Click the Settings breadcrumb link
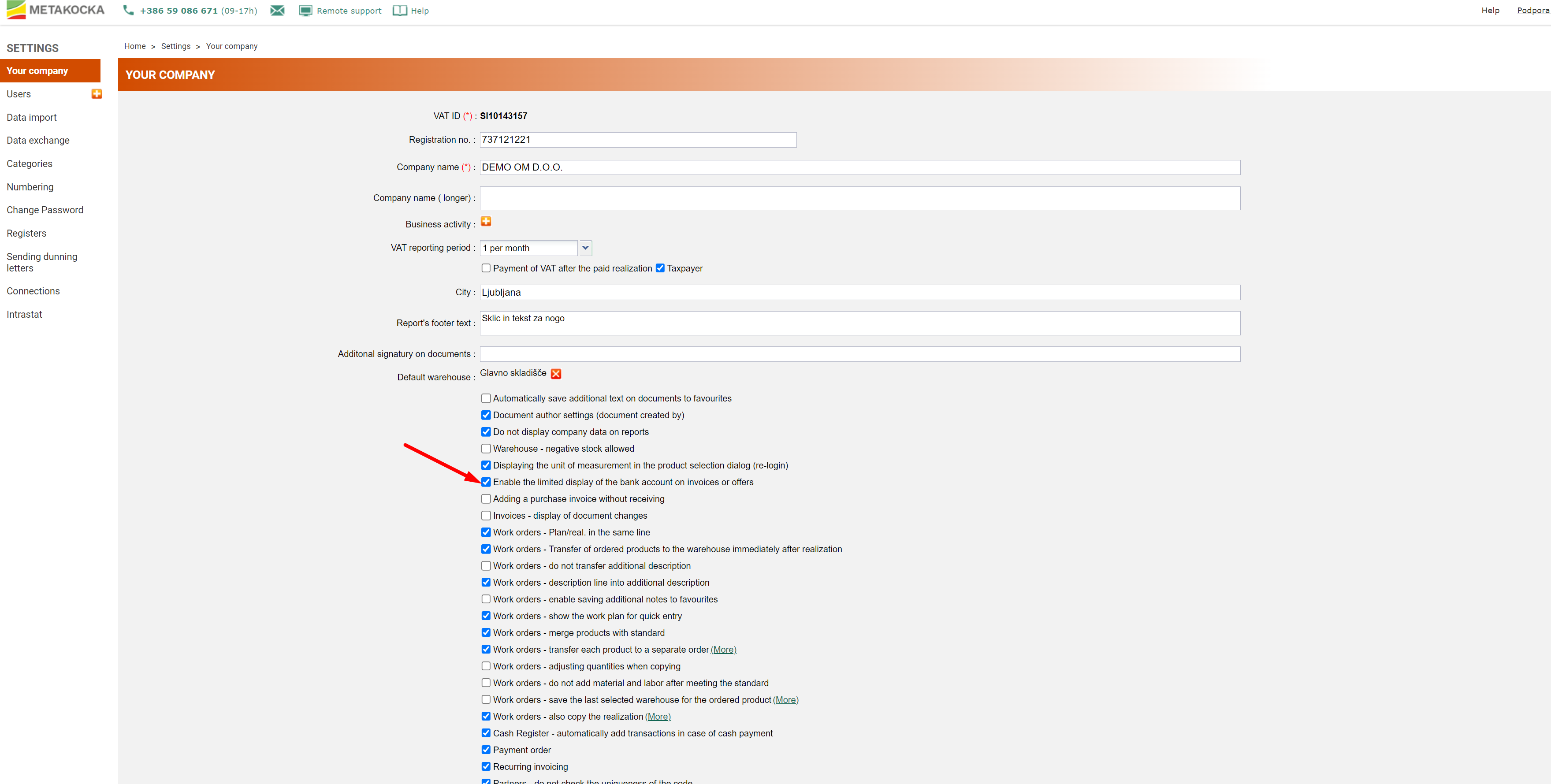 tap(175, 46)
